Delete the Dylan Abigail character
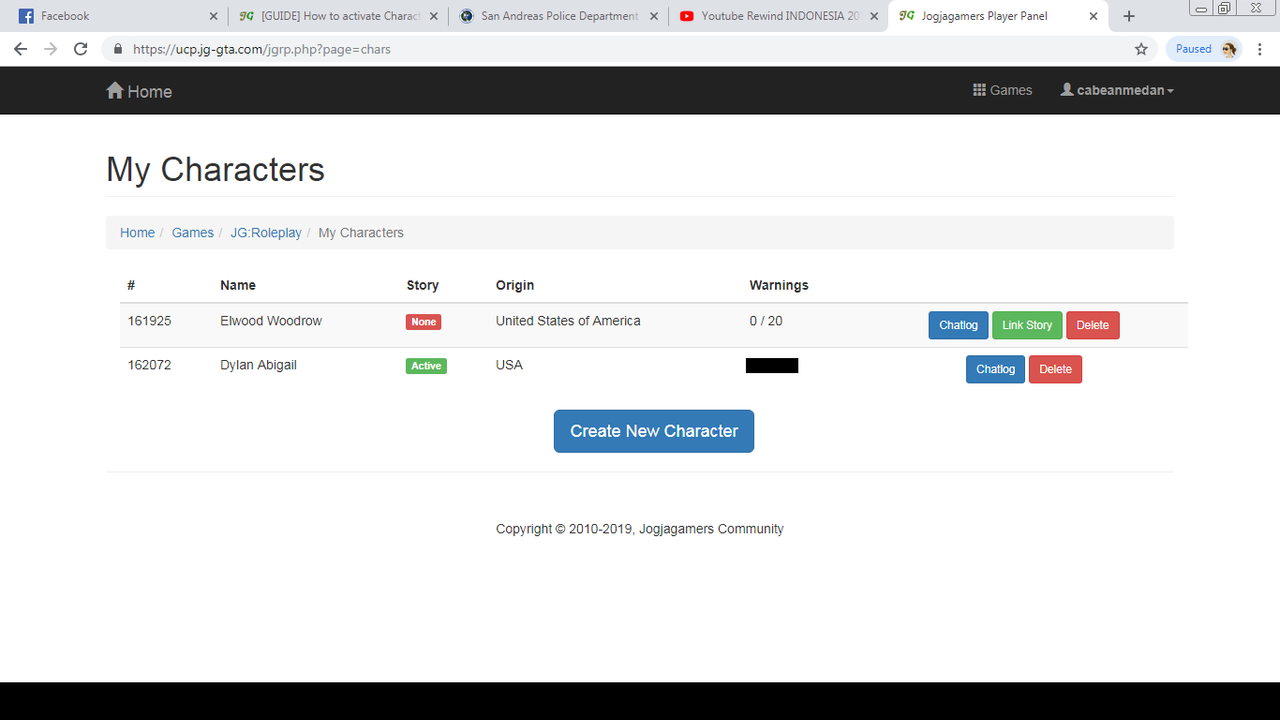This screenshot has width=1280, height=720. click(1055, 369)
